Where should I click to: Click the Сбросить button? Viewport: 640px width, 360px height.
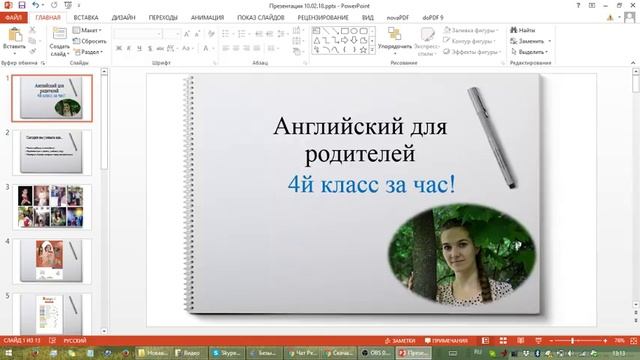click(x=89, y=41)
